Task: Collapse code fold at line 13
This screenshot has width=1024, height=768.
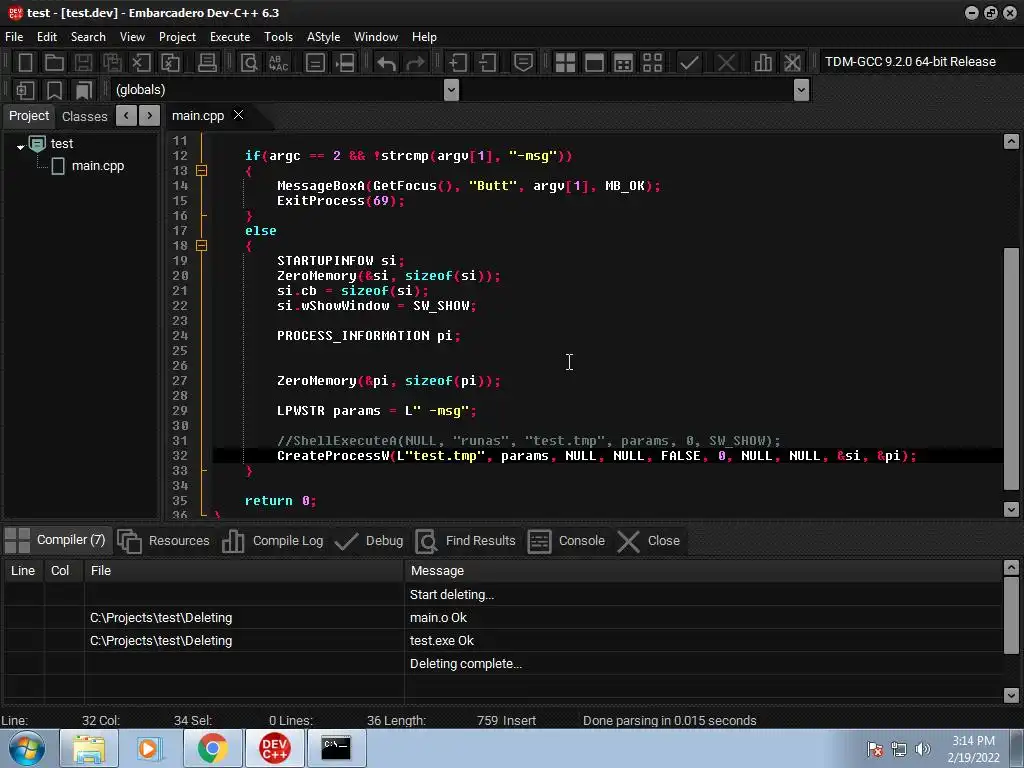Action: click(202, 170)
